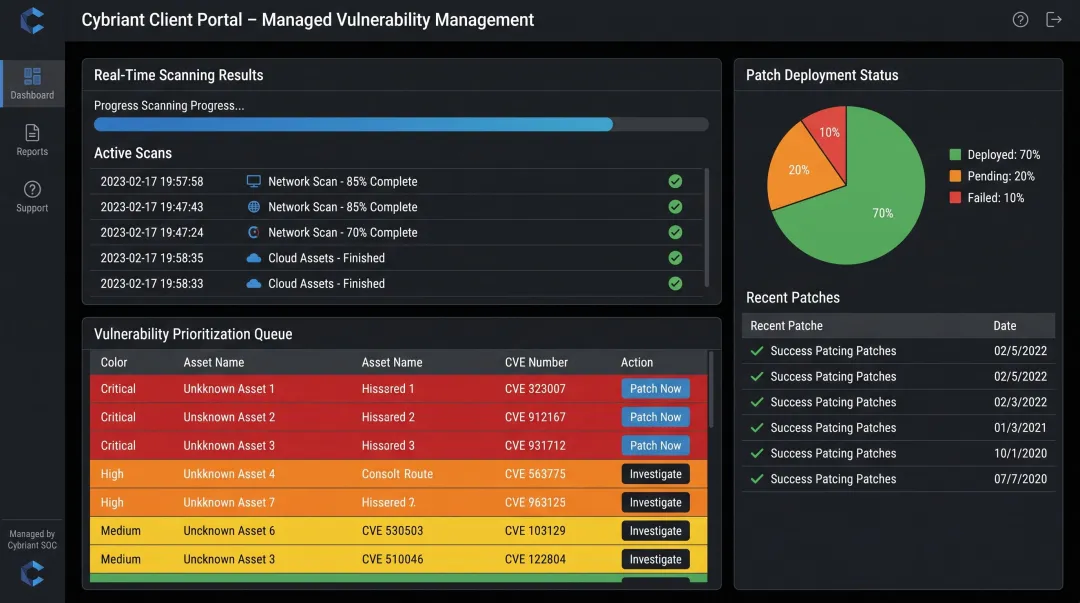
Task: Click the Date column header in Recent Patches
Action: [1004, 326]
